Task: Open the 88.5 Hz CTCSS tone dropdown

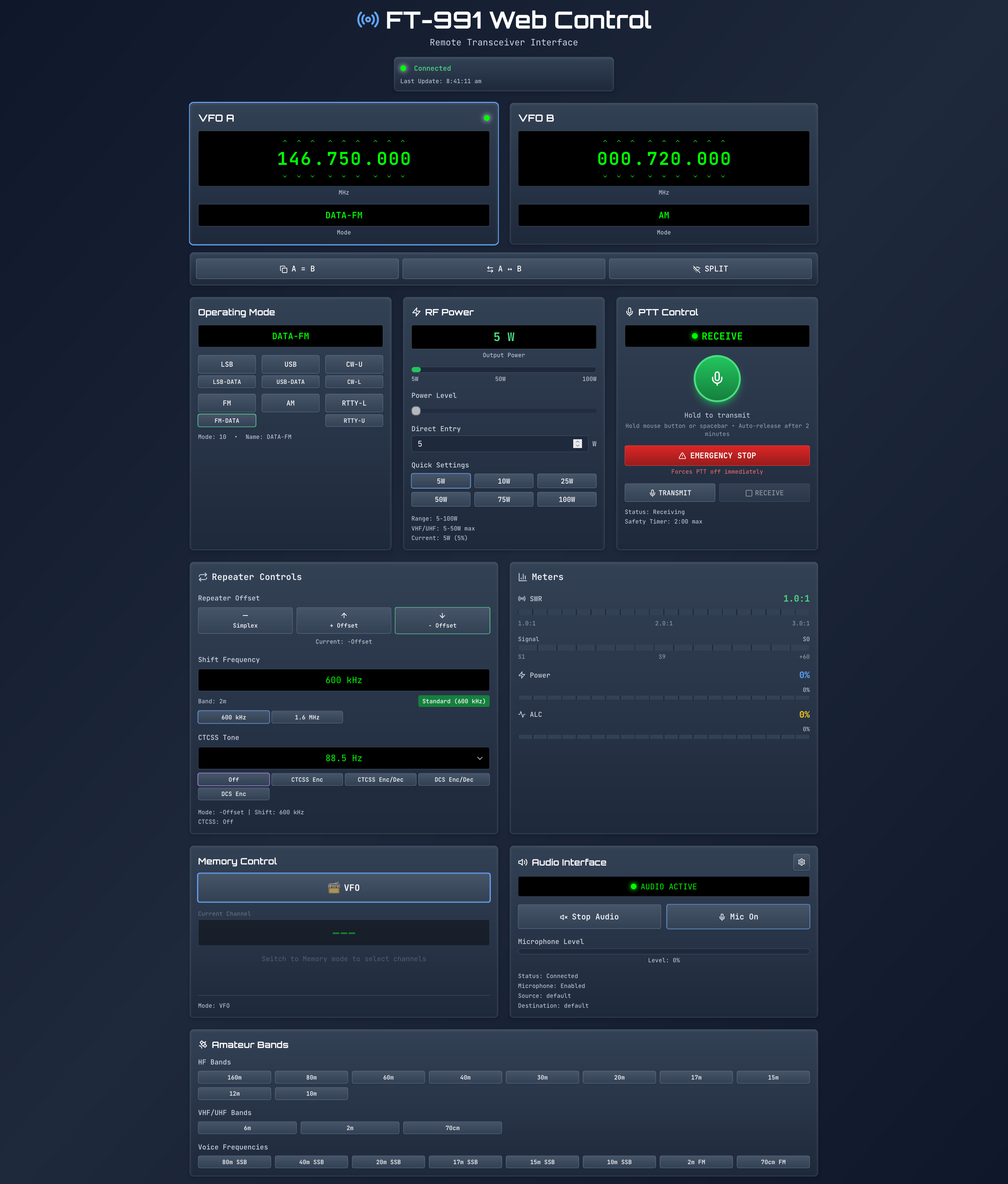Action: [x=344, y=758]
